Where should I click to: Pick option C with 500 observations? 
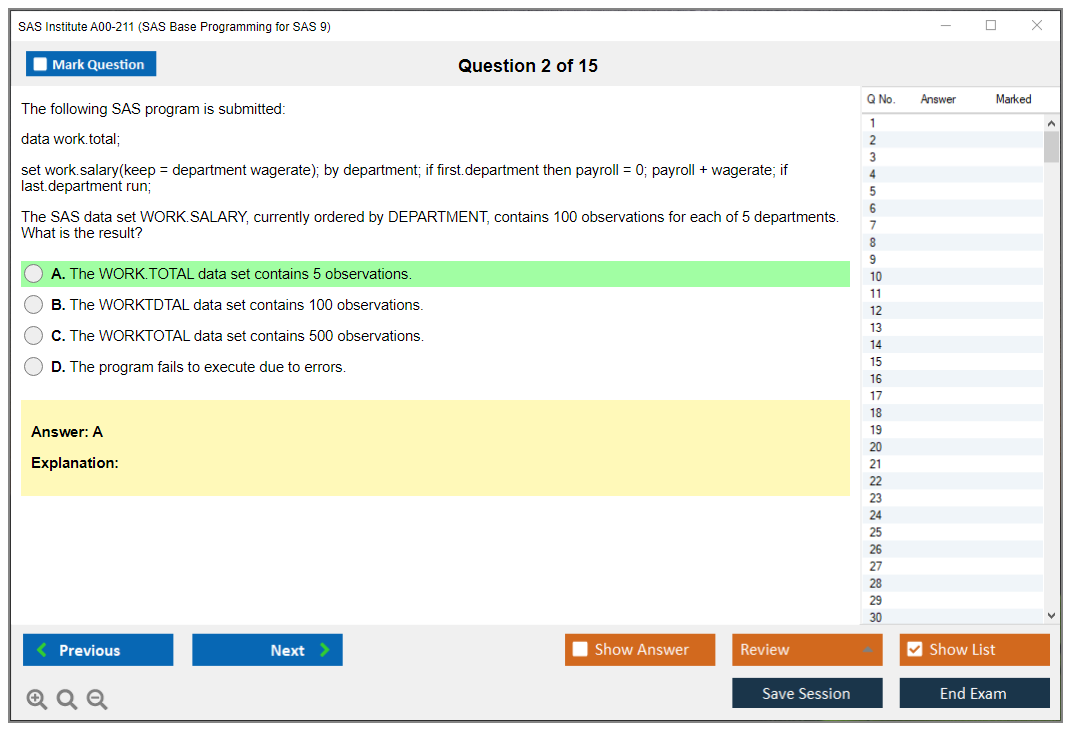[x=34, y=336]
